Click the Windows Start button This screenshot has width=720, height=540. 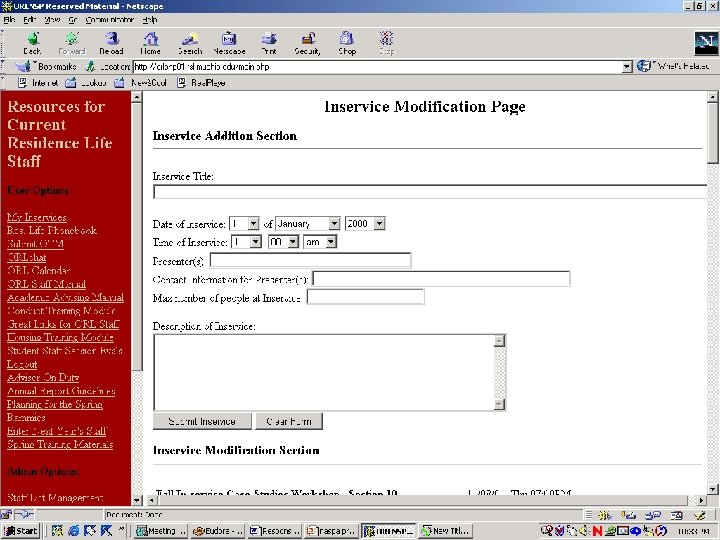pyautogui.click(x=21, y=531)
